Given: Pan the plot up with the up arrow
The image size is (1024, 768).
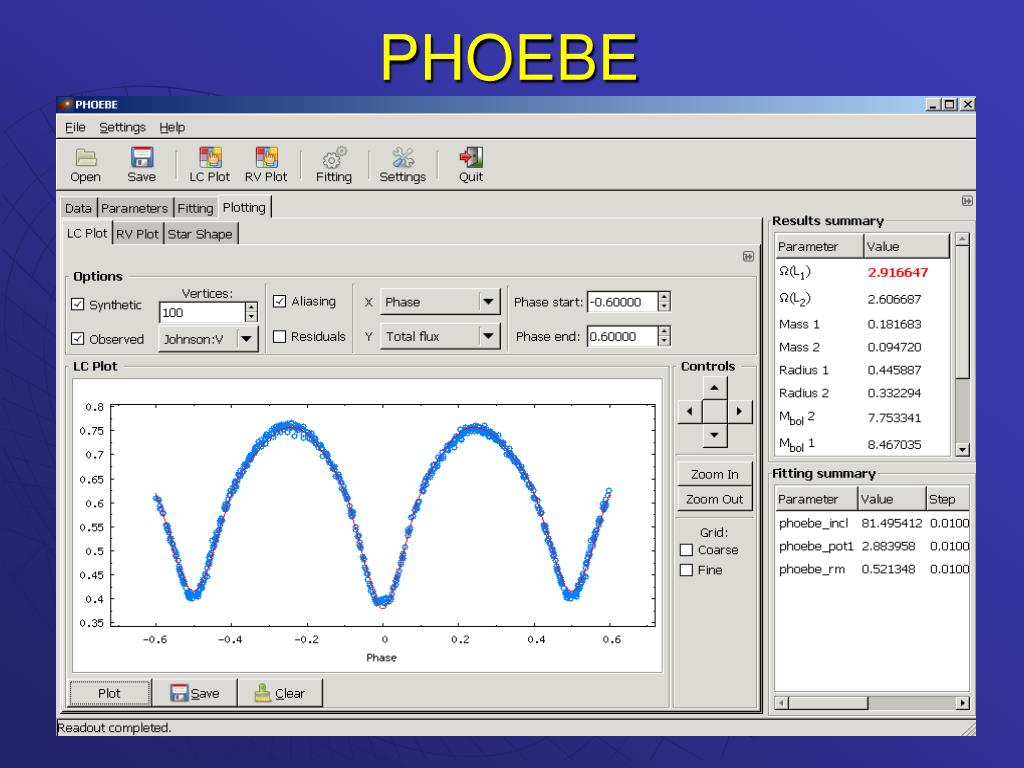Looking at the screenshot, I should pyautogui.click(x=714, y=388).
